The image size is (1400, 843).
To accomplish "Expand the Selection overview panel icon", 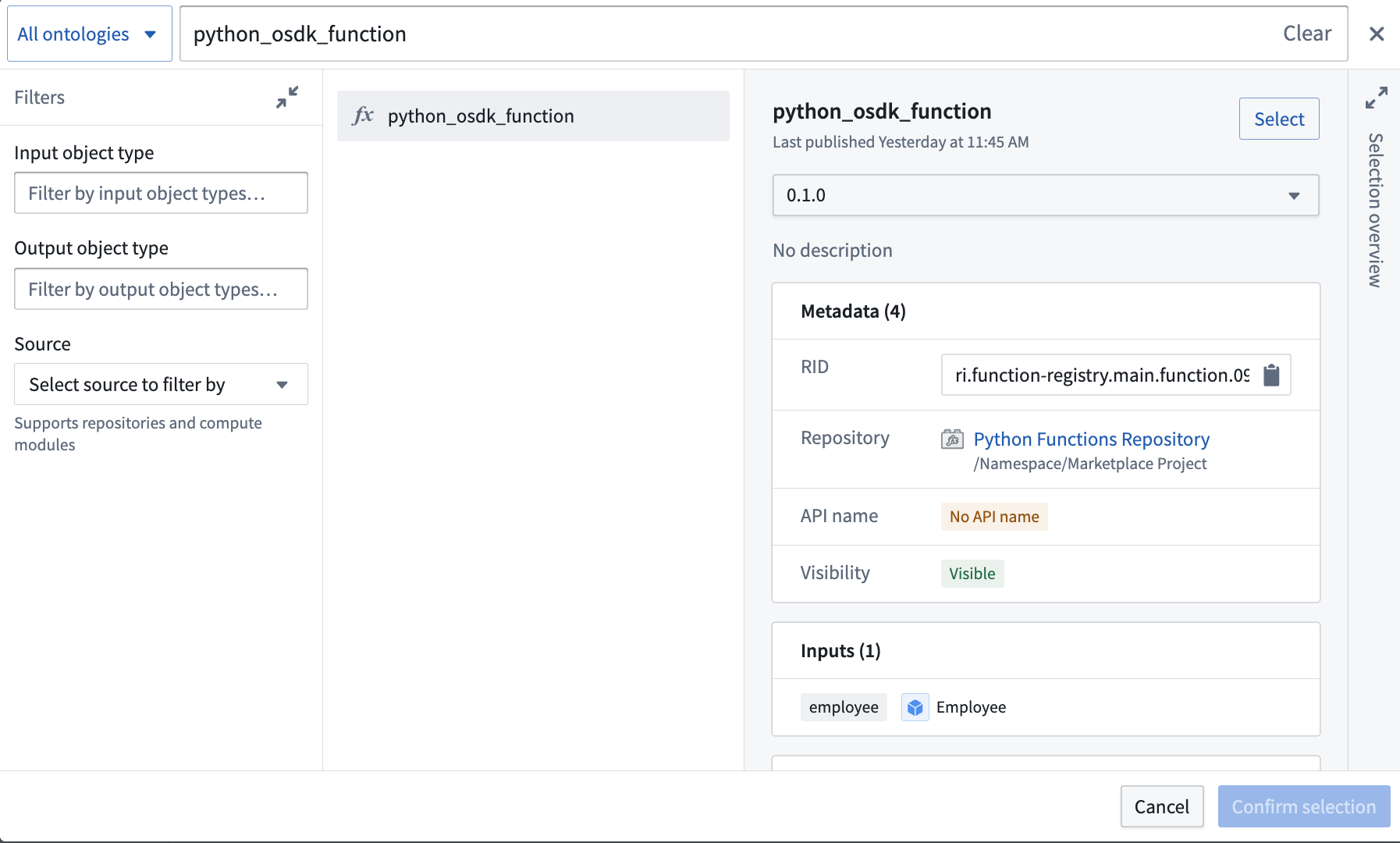I will coord(1376,98).
